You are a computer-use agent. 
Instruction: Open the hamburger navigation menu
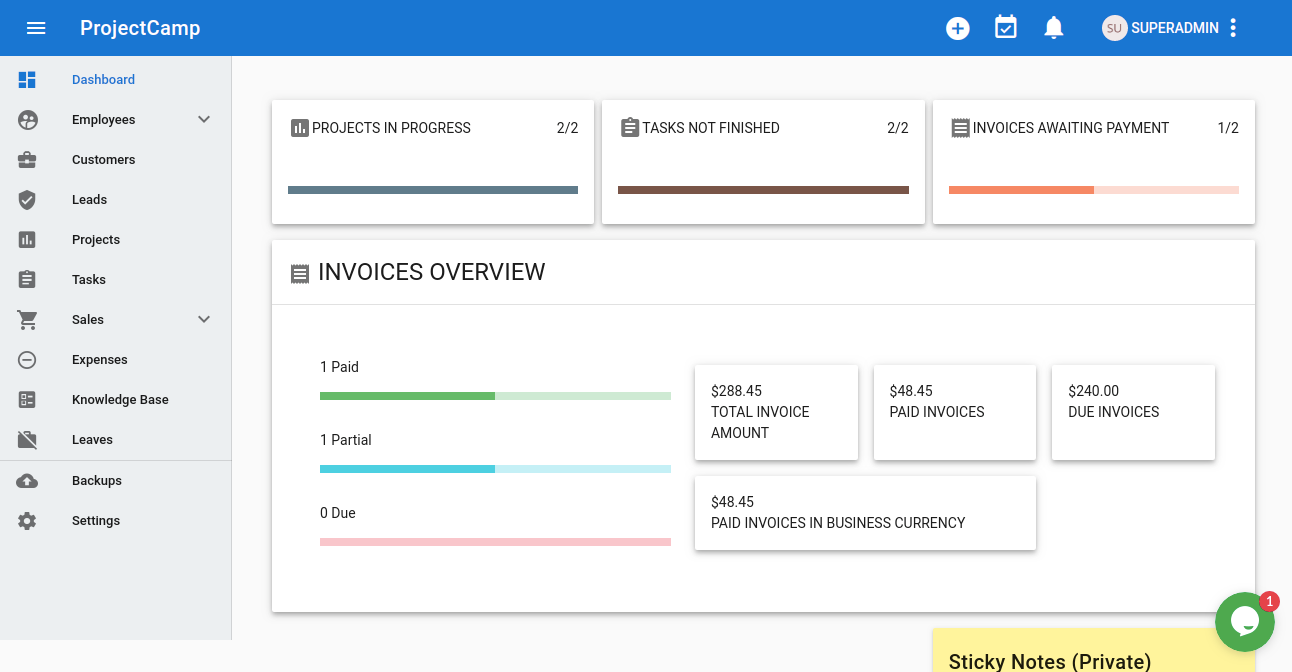36,28
